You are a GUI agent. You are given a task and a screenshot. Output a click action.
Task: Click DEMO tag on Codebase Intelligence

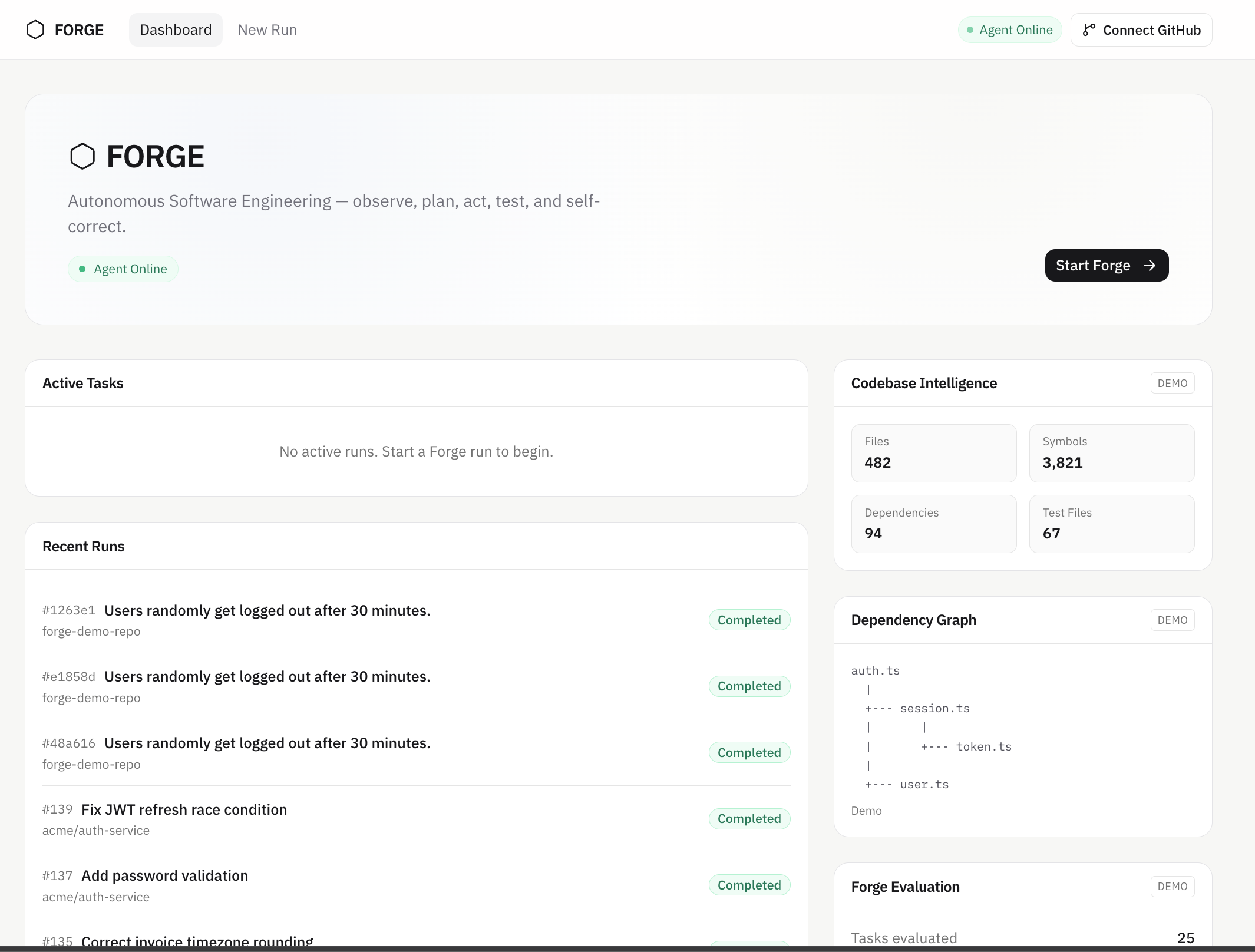pos(1173,383)
